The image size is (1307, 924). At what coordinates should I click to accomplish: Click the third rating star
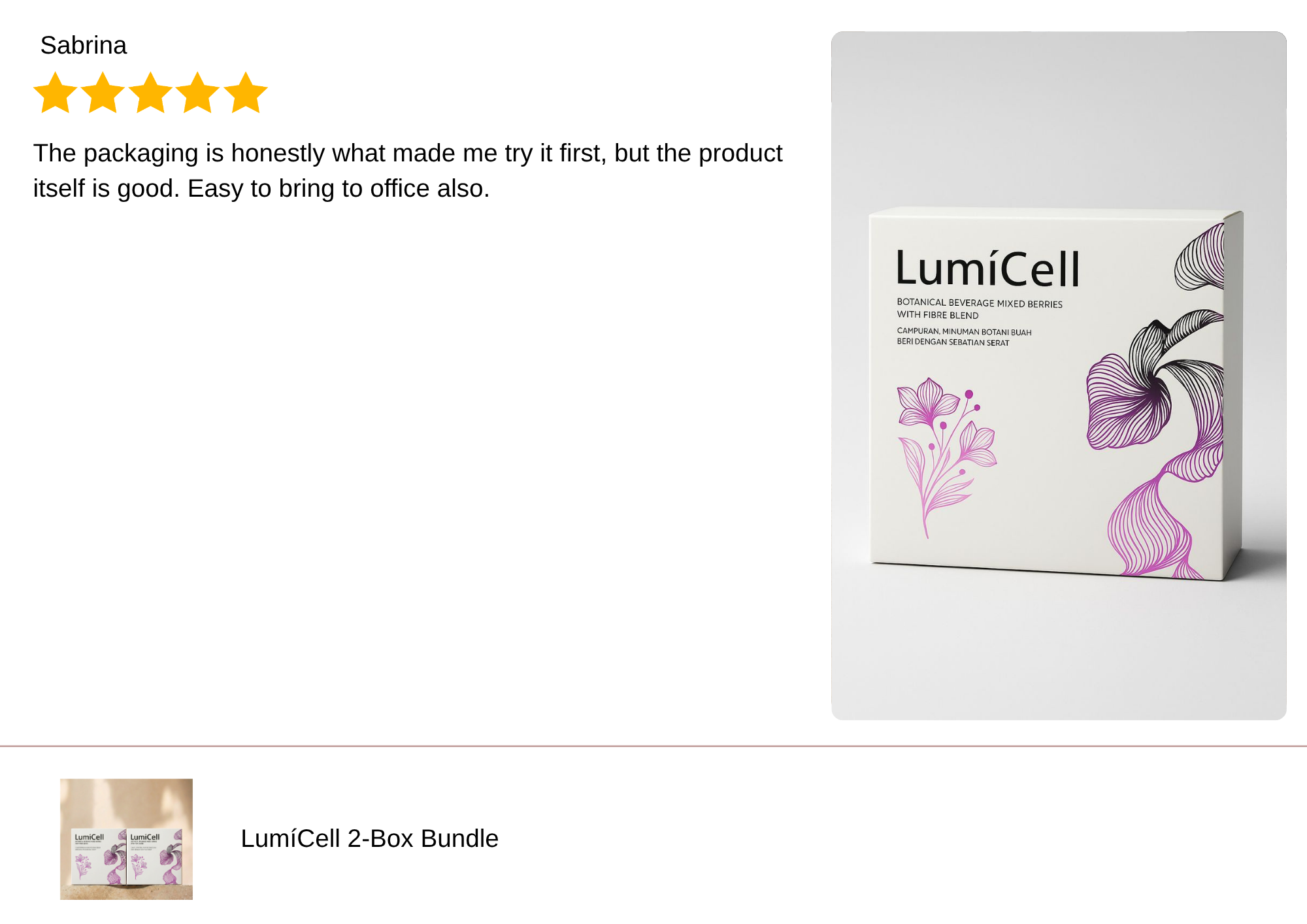click(x=150, y=93)
